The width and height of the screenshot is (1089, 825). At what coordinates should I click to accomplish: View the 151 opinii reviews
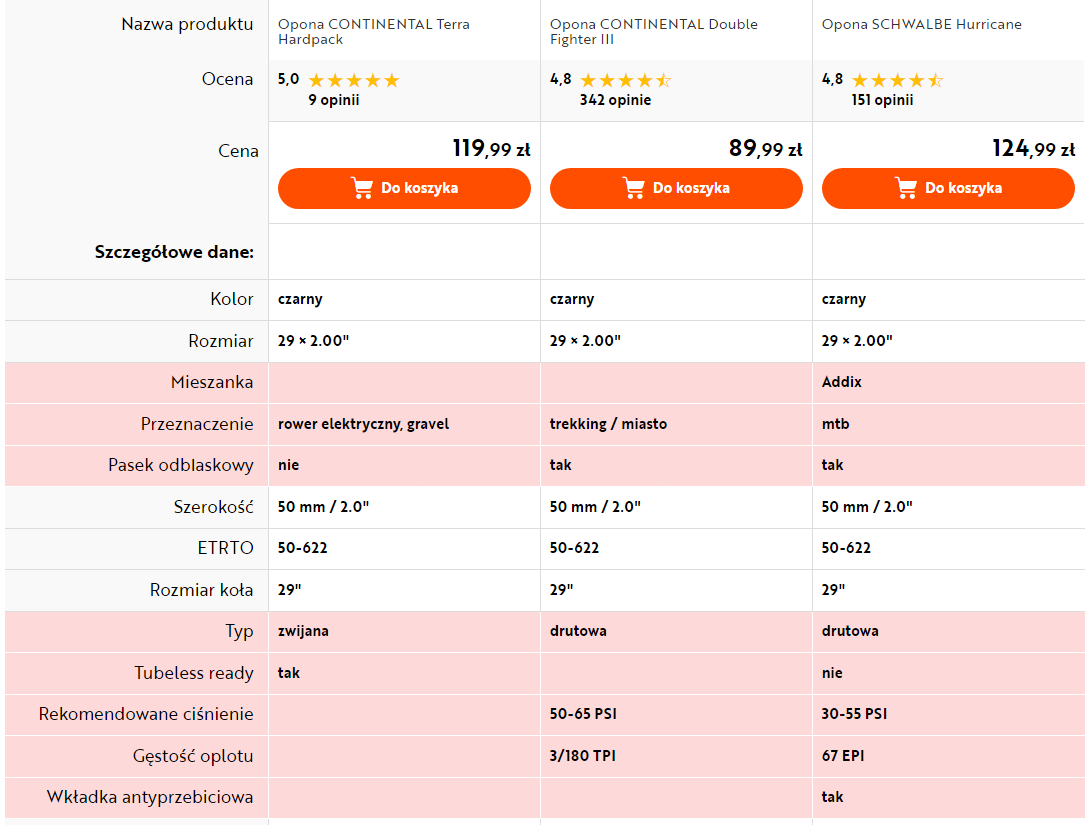coord(882,100)
